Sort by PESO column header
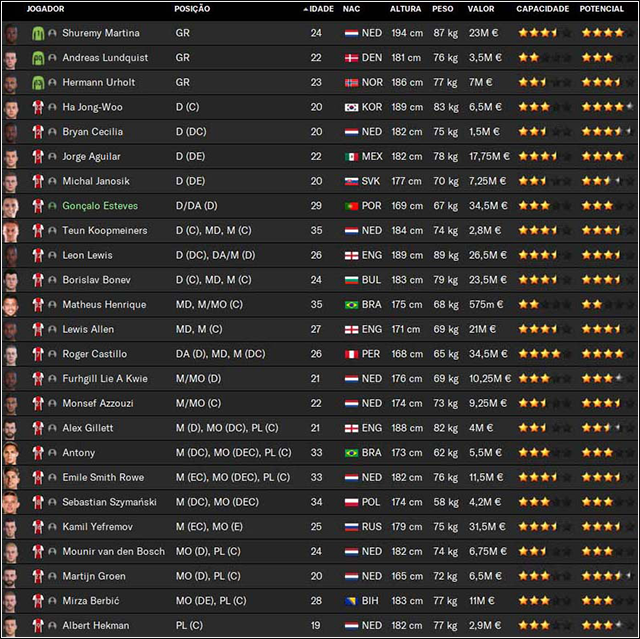Viewport: 640px width, 639px height. coord(443,9)
